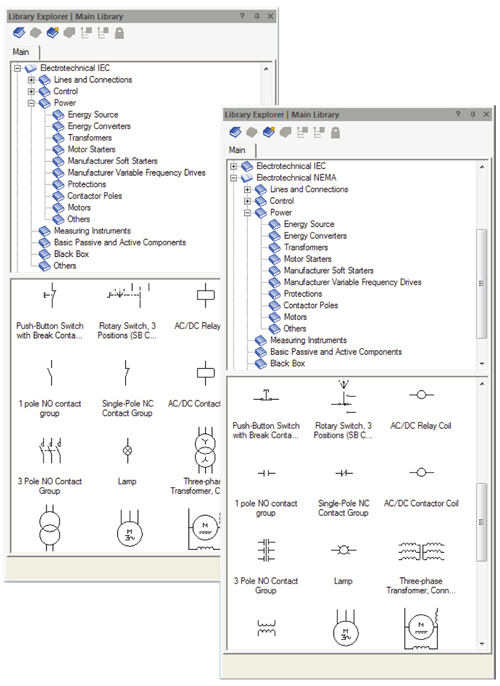Select Transformers under NEMA Power
Screen dimensions: 500x686
point(306,247)
